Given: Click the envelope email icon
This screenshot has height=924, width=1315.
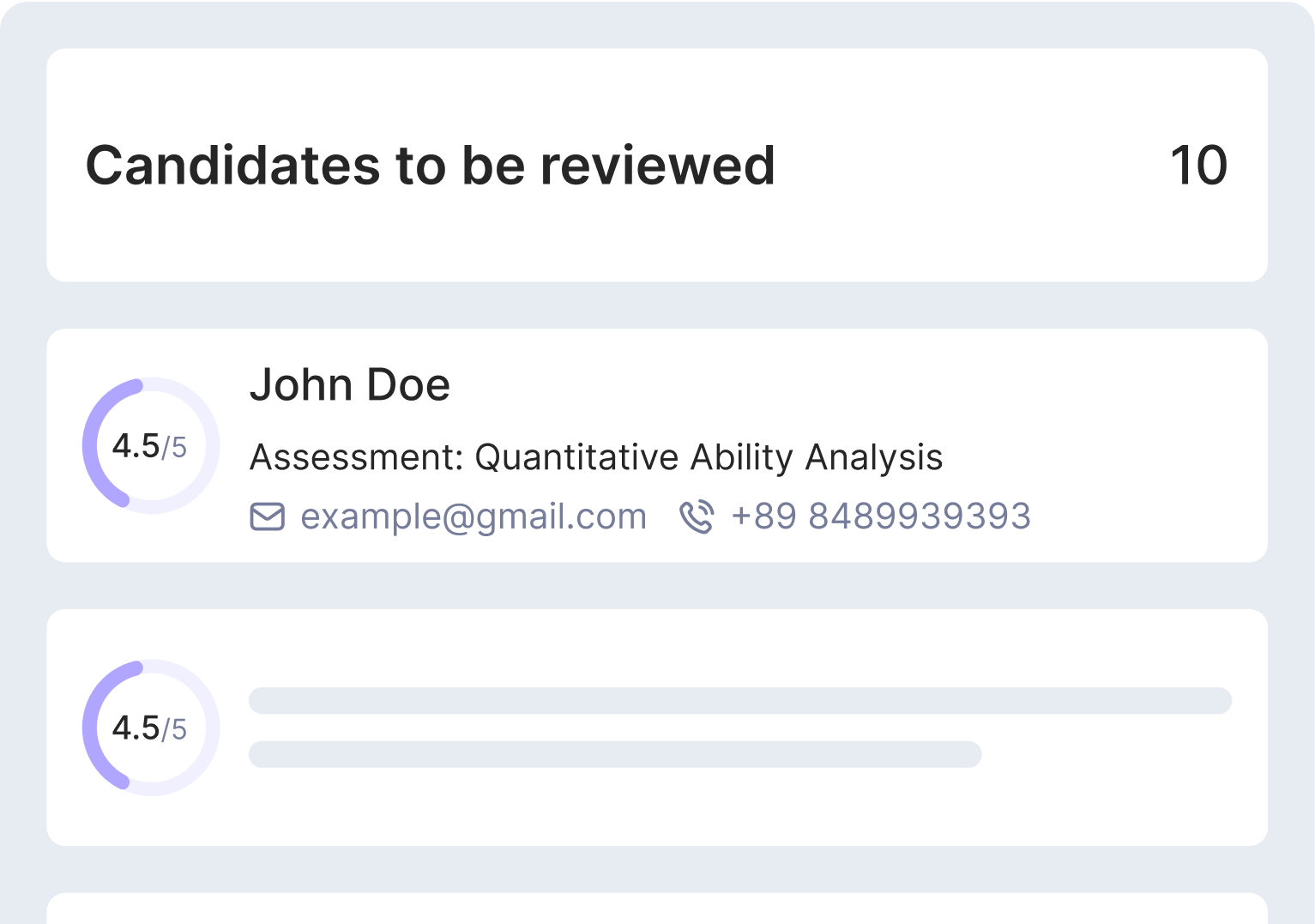Looking at the screenshot, I should [x=267, y=517].
